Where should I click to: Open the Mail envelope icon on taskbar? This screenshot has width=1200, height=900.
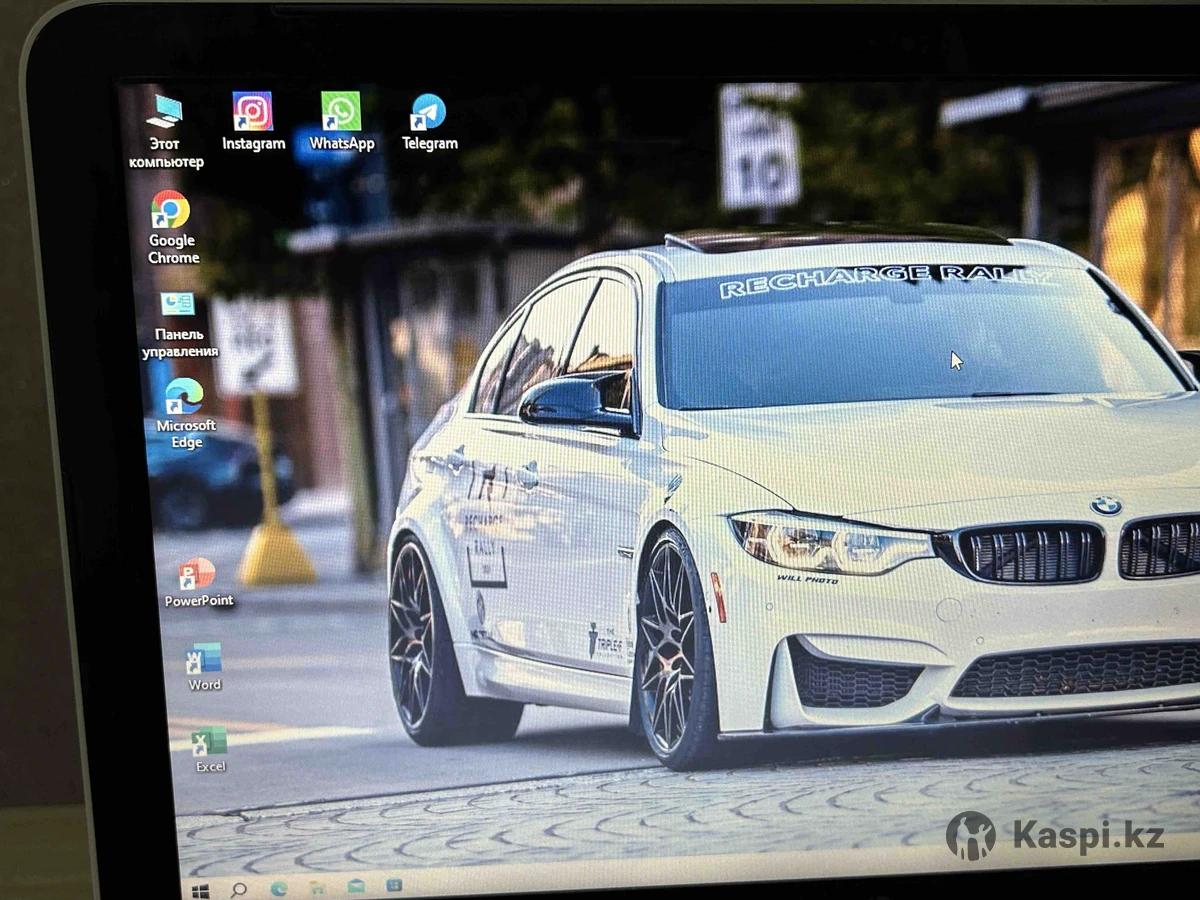point(356,886)
